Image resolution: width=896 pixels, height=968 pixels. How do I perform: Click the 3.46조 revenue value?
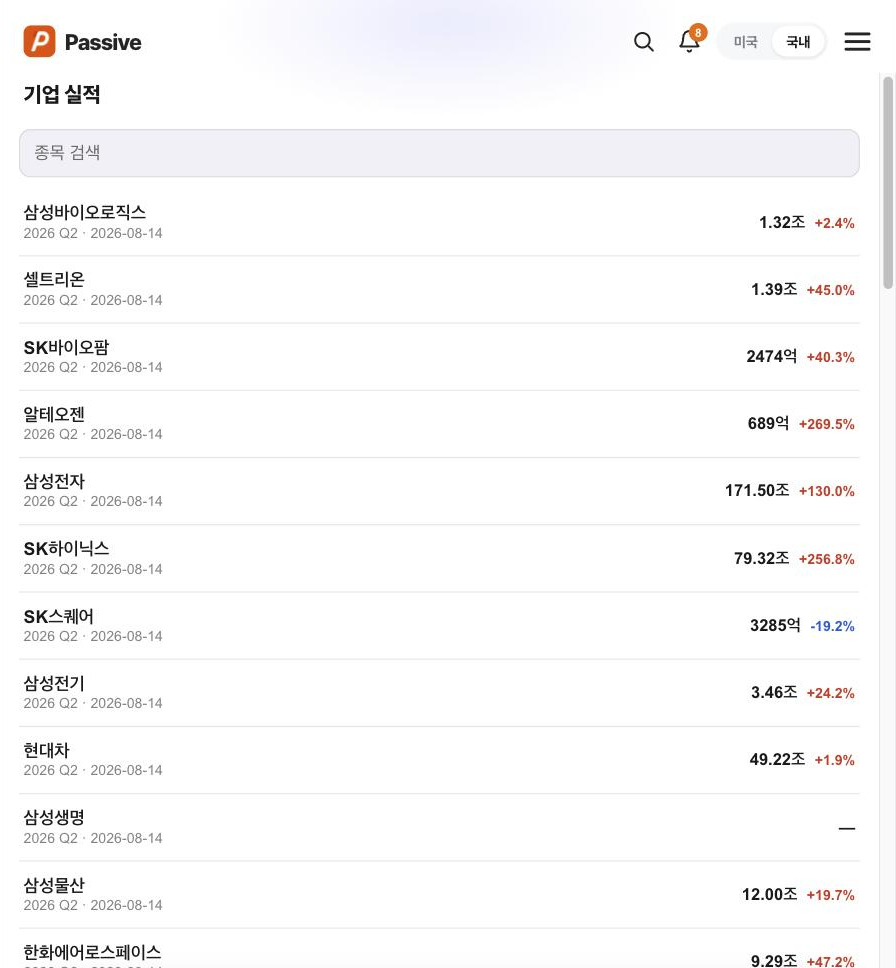[x=774, y=693]
